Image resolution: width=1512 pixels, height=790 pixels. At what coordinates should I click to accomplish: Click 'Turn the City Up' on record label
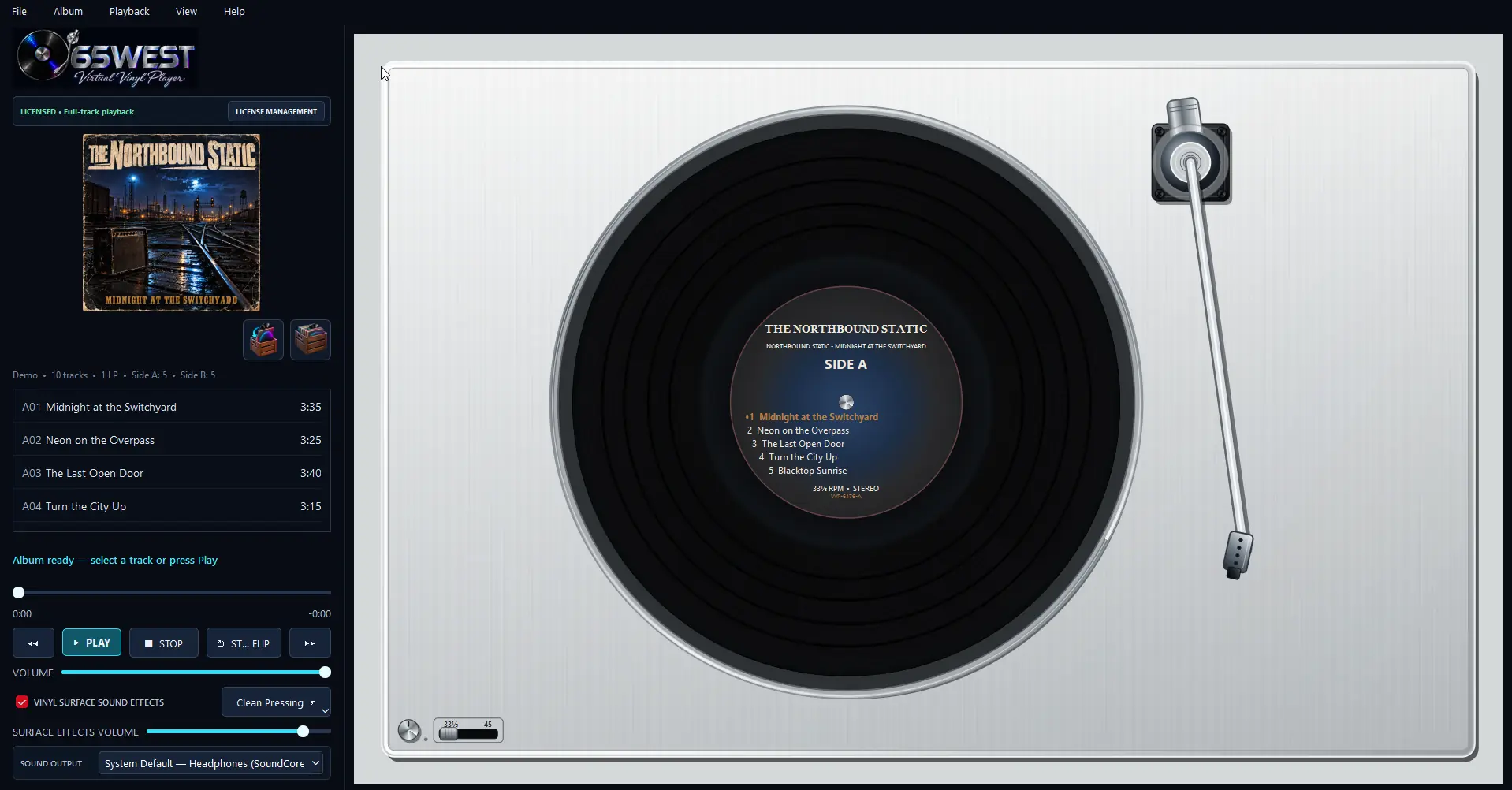pos(803,457)
